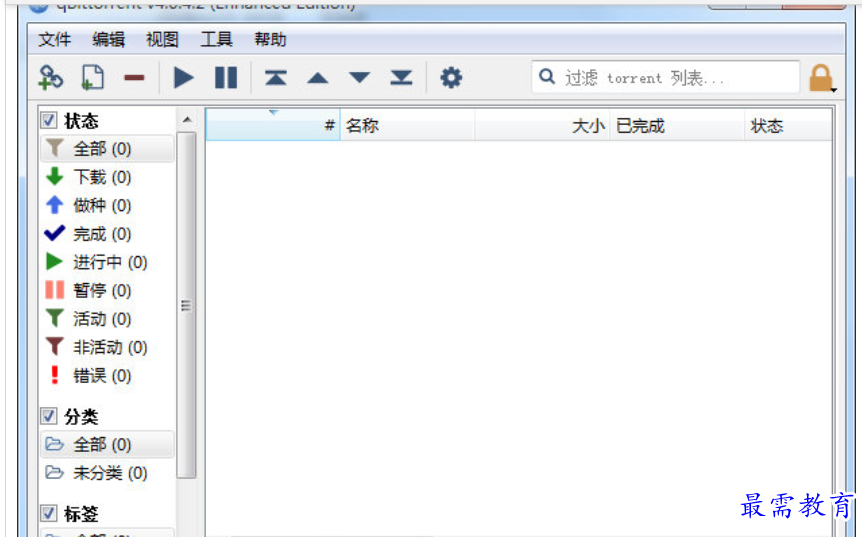Move torrent down in queue
The width and height of the screenshot is (862, 537).
pos(360,78)
